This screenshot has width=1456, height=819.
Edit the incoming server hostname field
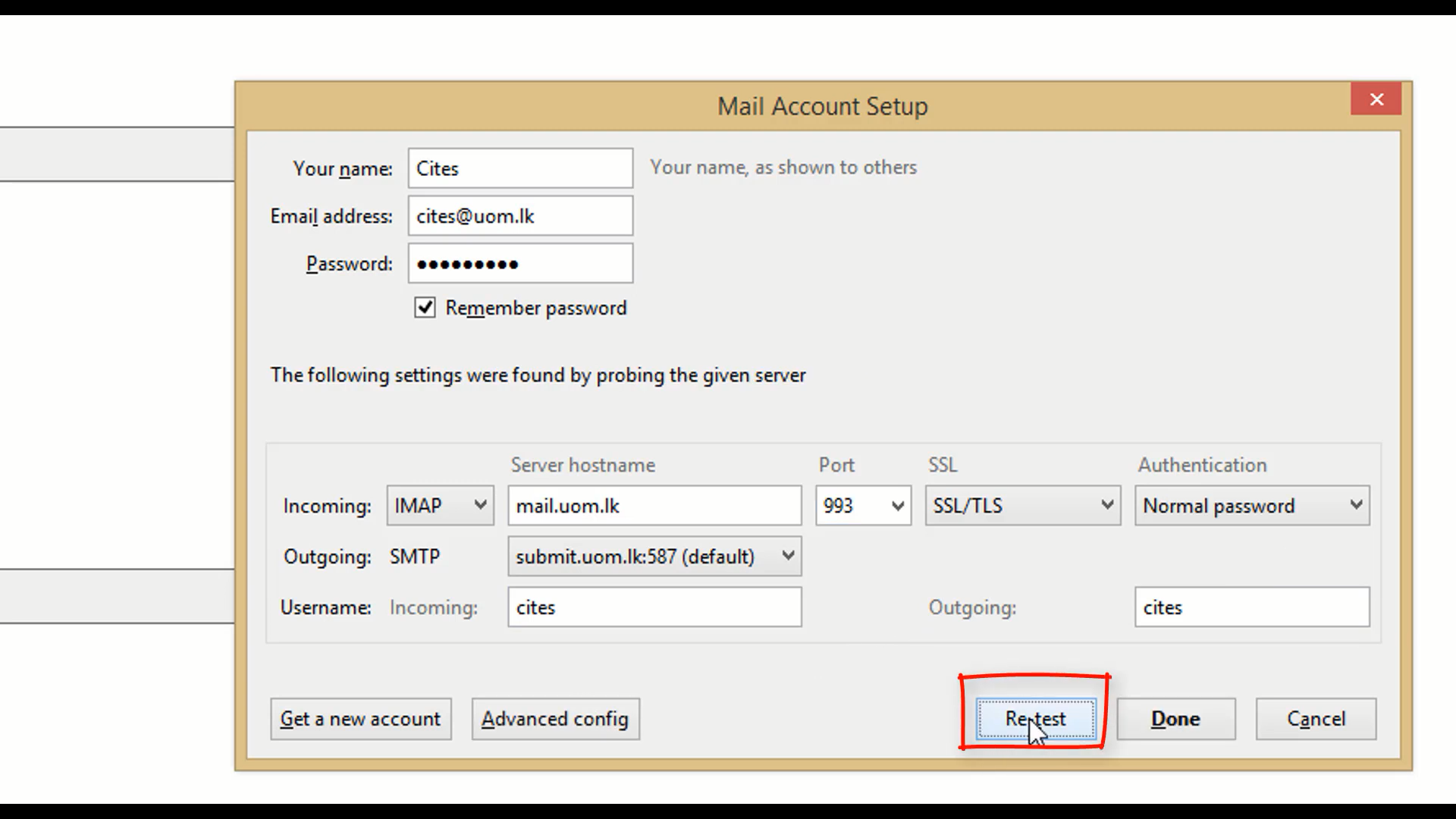click(x=654, y=506)
